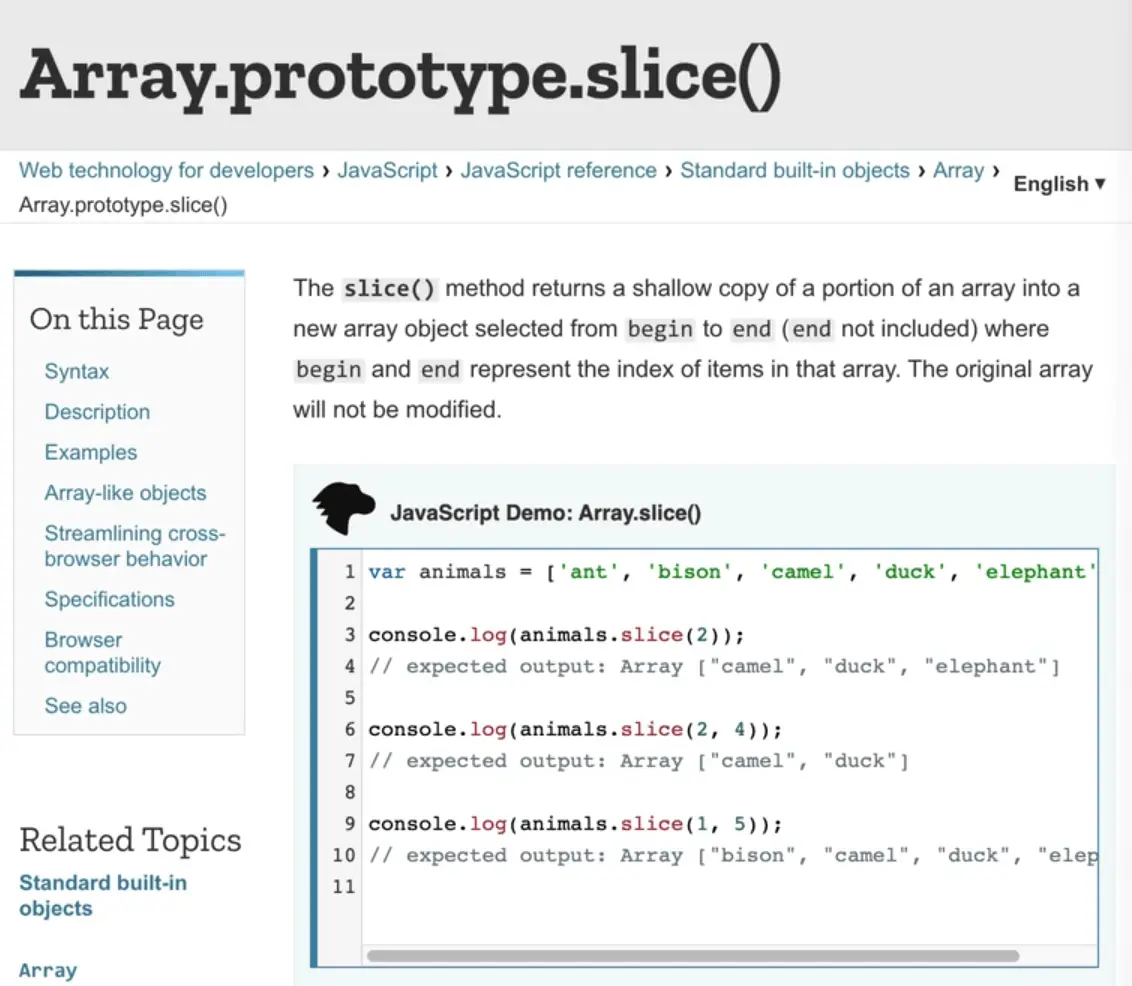The image size is (1132, 986).
Task: Go to Browser compatibility section
Action: (102, 653)
